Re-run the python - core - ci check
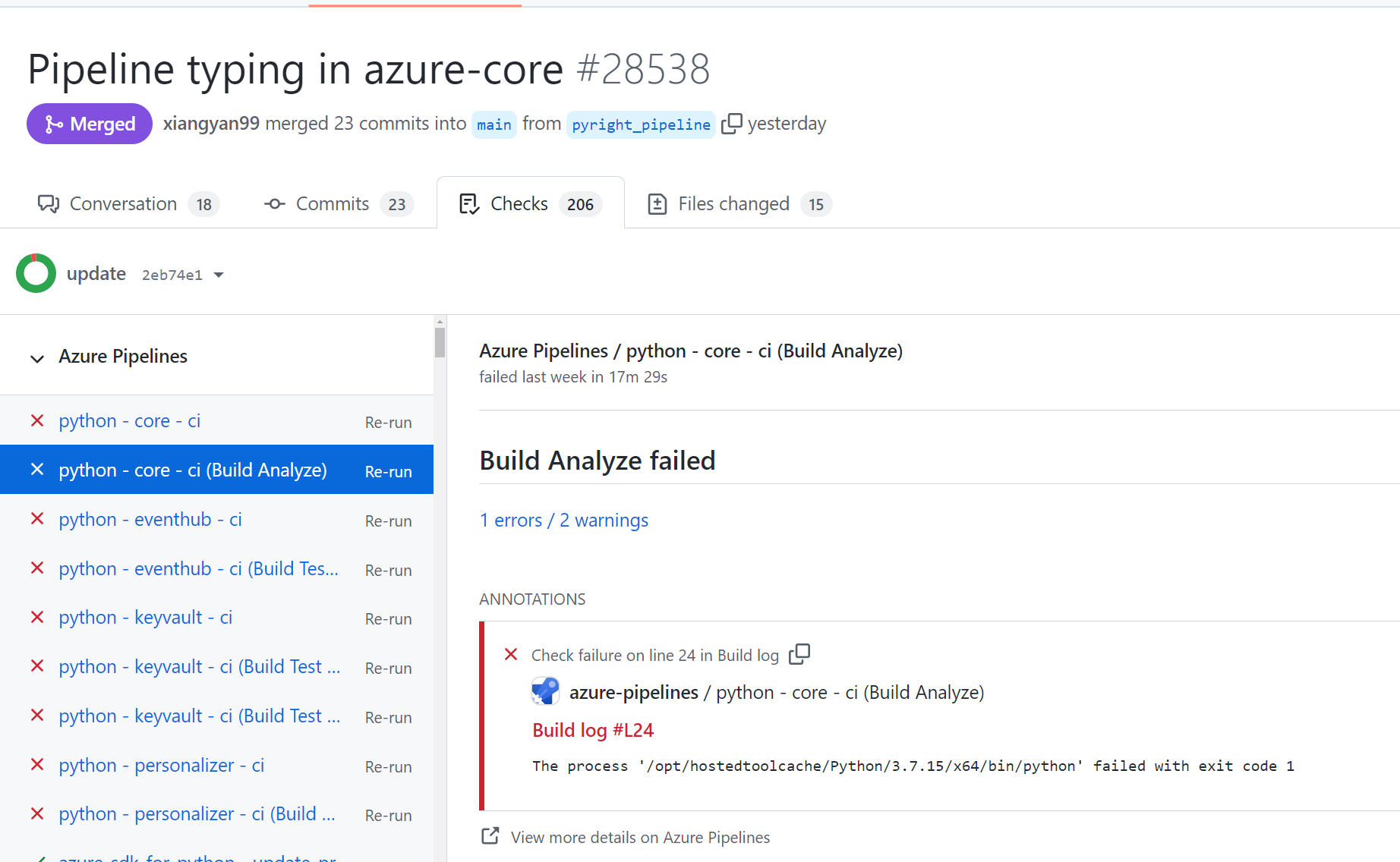 (388, 422)
